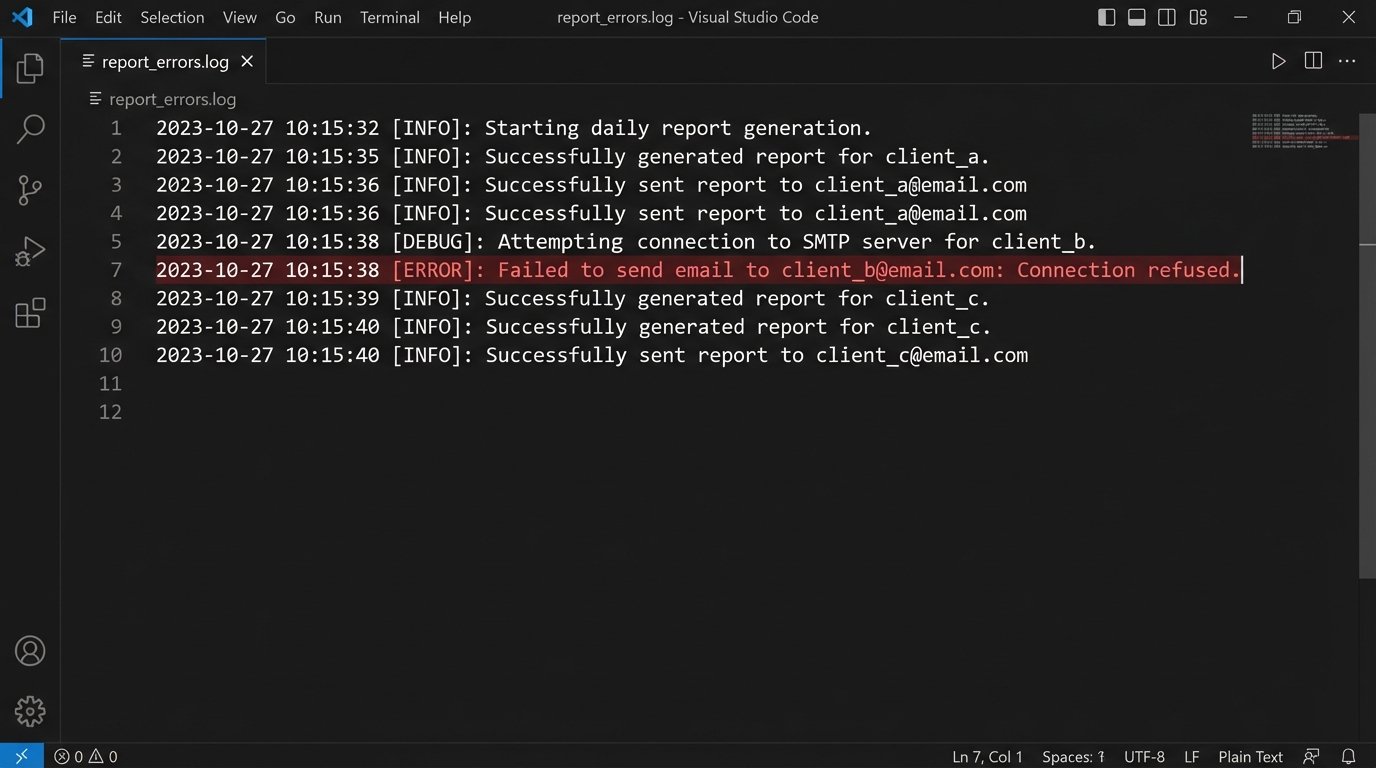Open the Search view
1376x768 pixels.
(x=29, y=129)
